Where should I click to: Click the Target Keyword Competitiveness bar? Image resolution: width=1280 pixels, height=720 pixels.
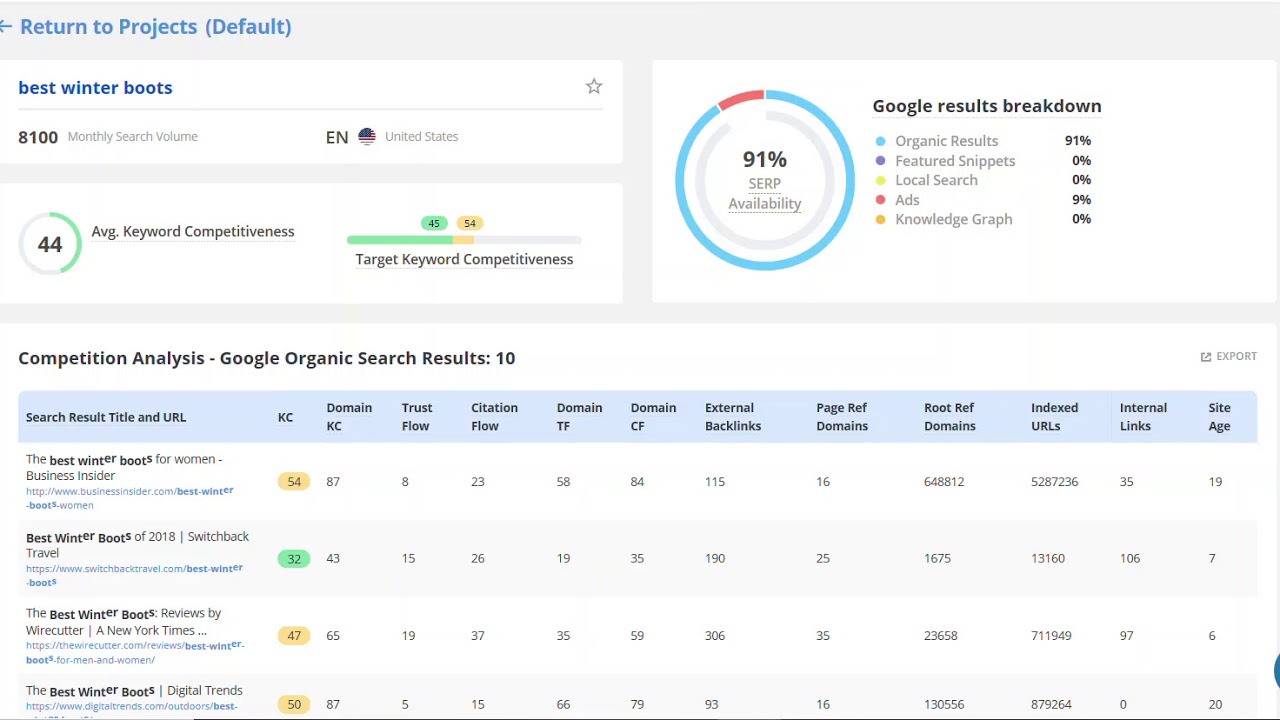[464, 240]
